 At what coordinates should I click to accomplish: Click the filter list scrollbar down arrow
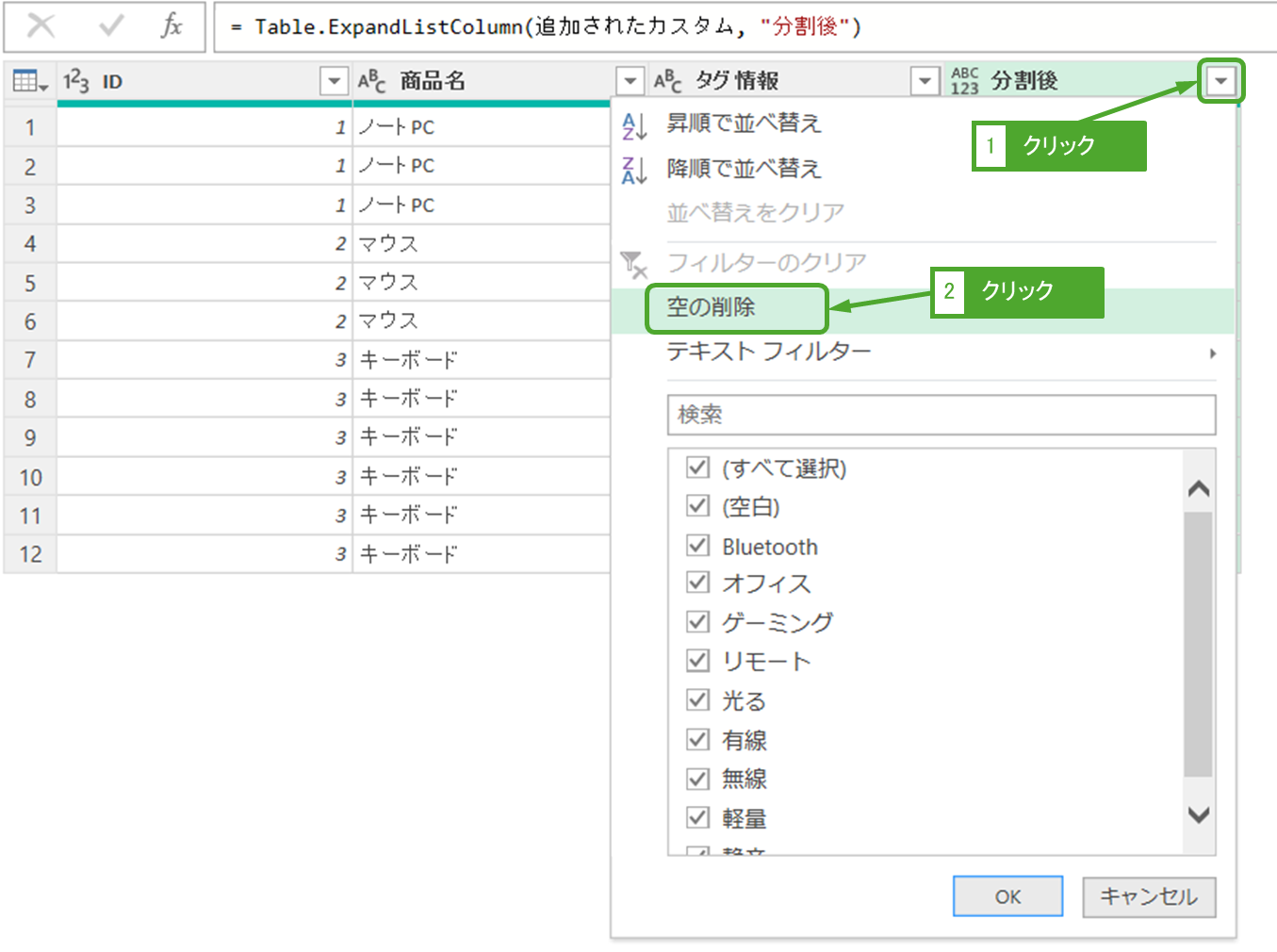tap(1198, 815)
